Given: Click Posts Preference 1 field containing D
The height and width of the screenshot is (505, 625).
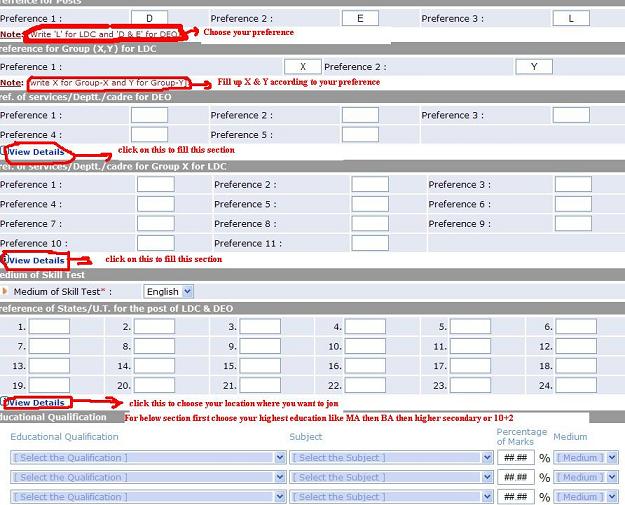Looking at the screenshot, I should (x=149, y=18).
